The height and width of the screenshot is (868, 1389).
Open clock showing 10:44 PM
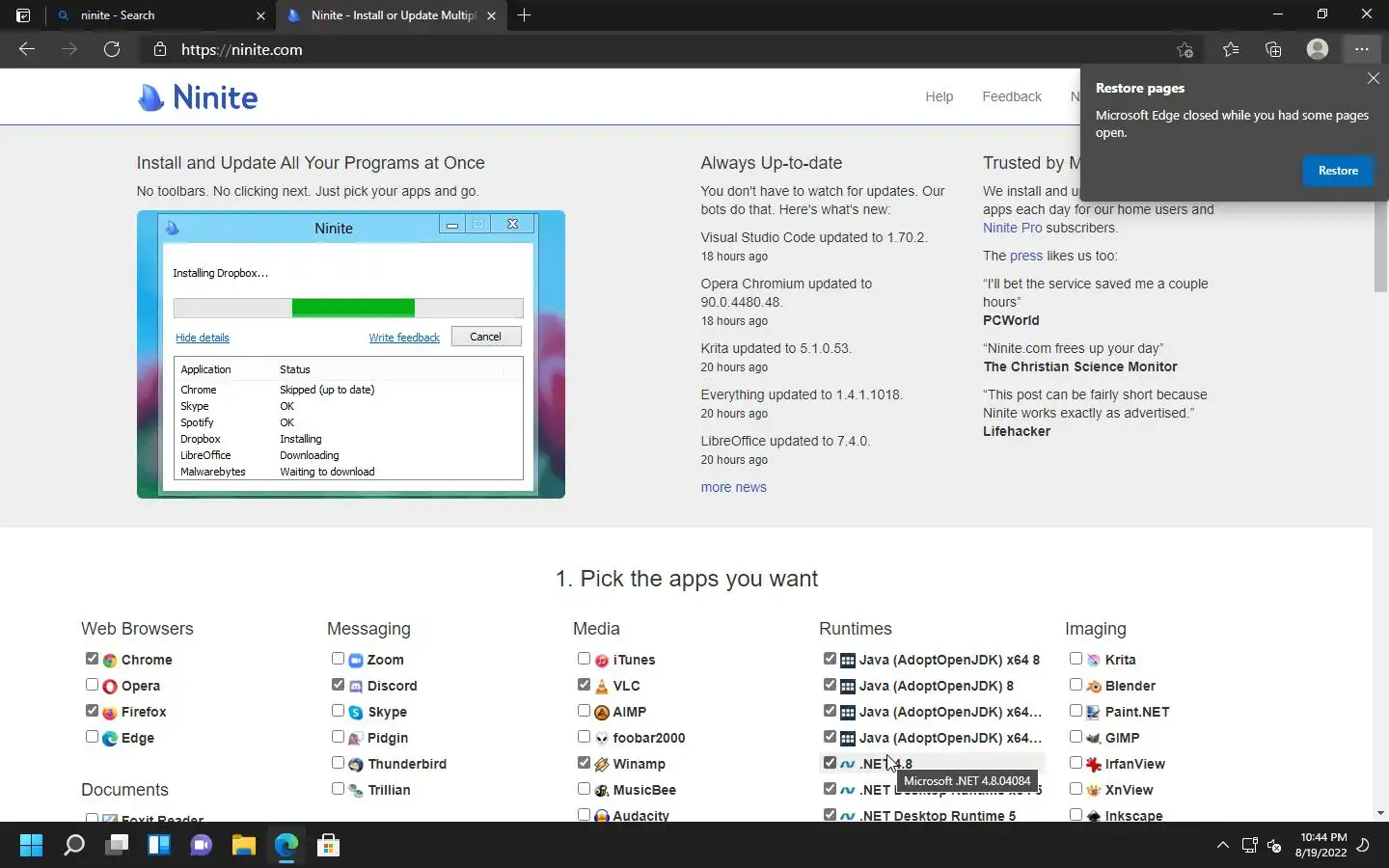click(x=1321, y=845)
